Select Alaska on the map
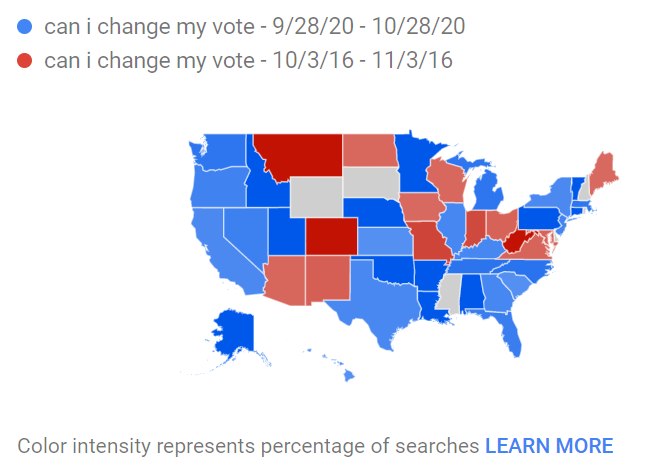653x474 pixels. pyautogui.click(x=235, y=333)
